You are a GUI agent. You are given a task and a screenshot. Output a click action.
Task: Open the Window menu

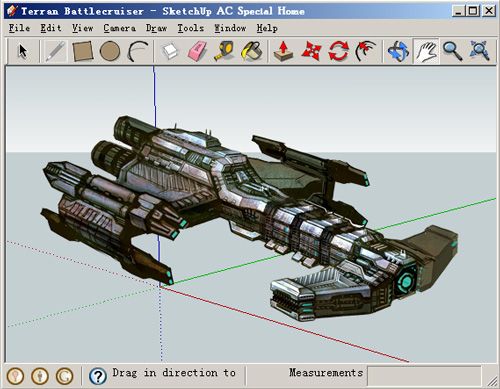point(230,28)
